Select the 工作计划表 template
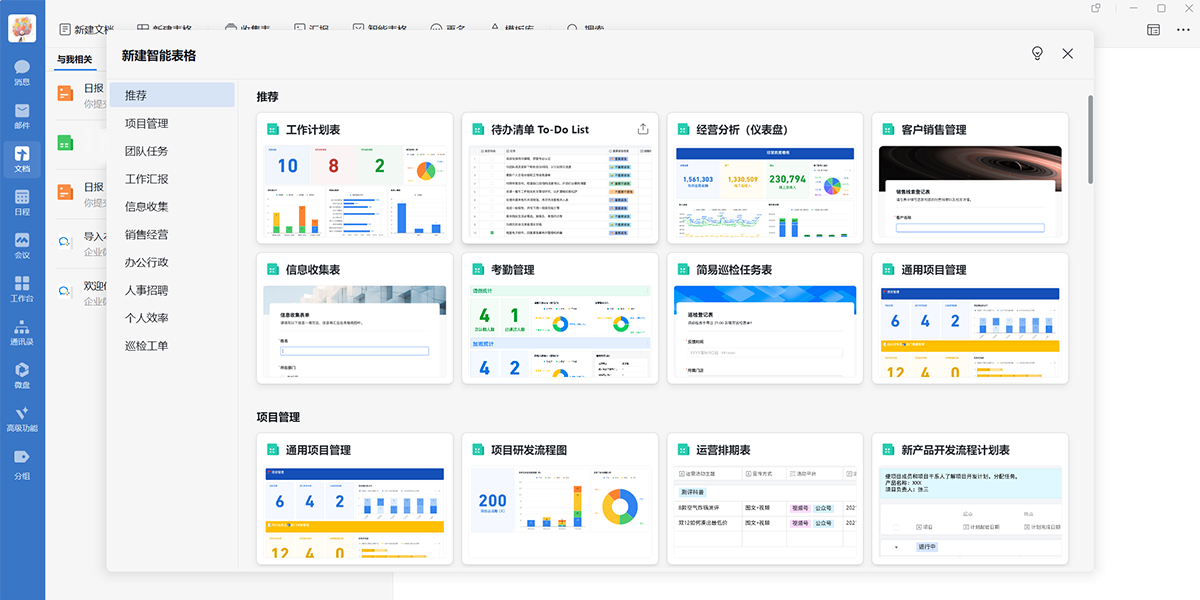Viewport: 1200px width, 600px height. point(355,175)
